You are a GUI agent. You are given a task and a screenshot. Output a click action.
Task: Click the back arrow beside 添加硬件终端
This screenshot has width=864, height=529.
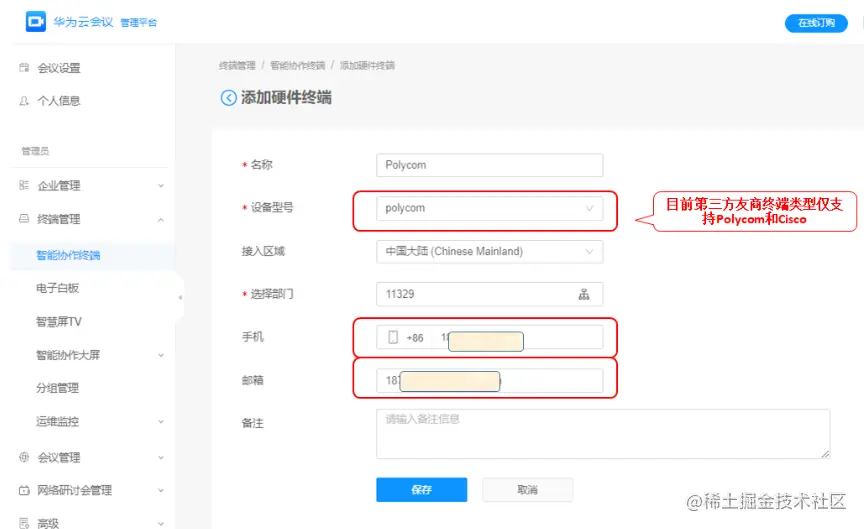coord(229,98)
